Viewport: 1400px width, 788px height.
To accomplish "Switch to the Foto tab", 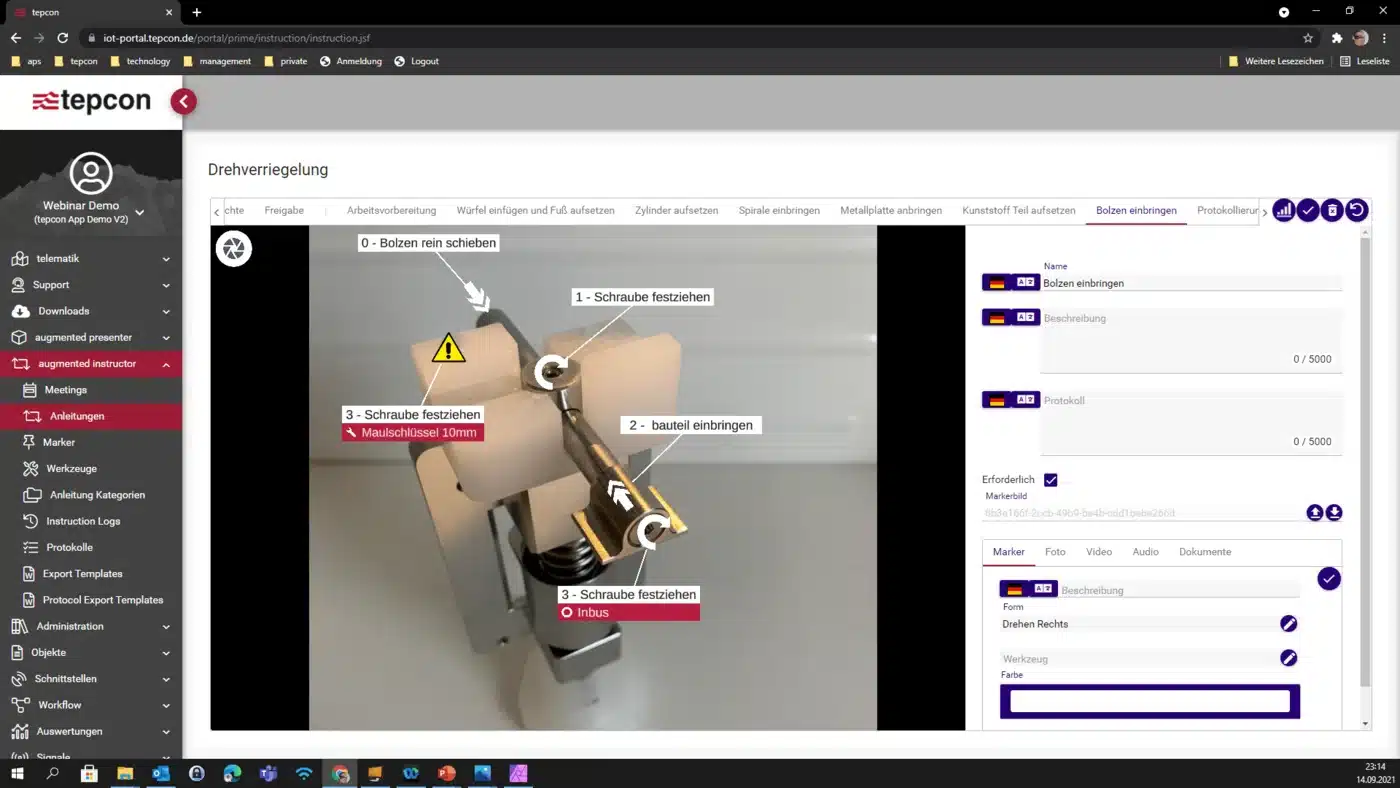I will click(1055, 552).
